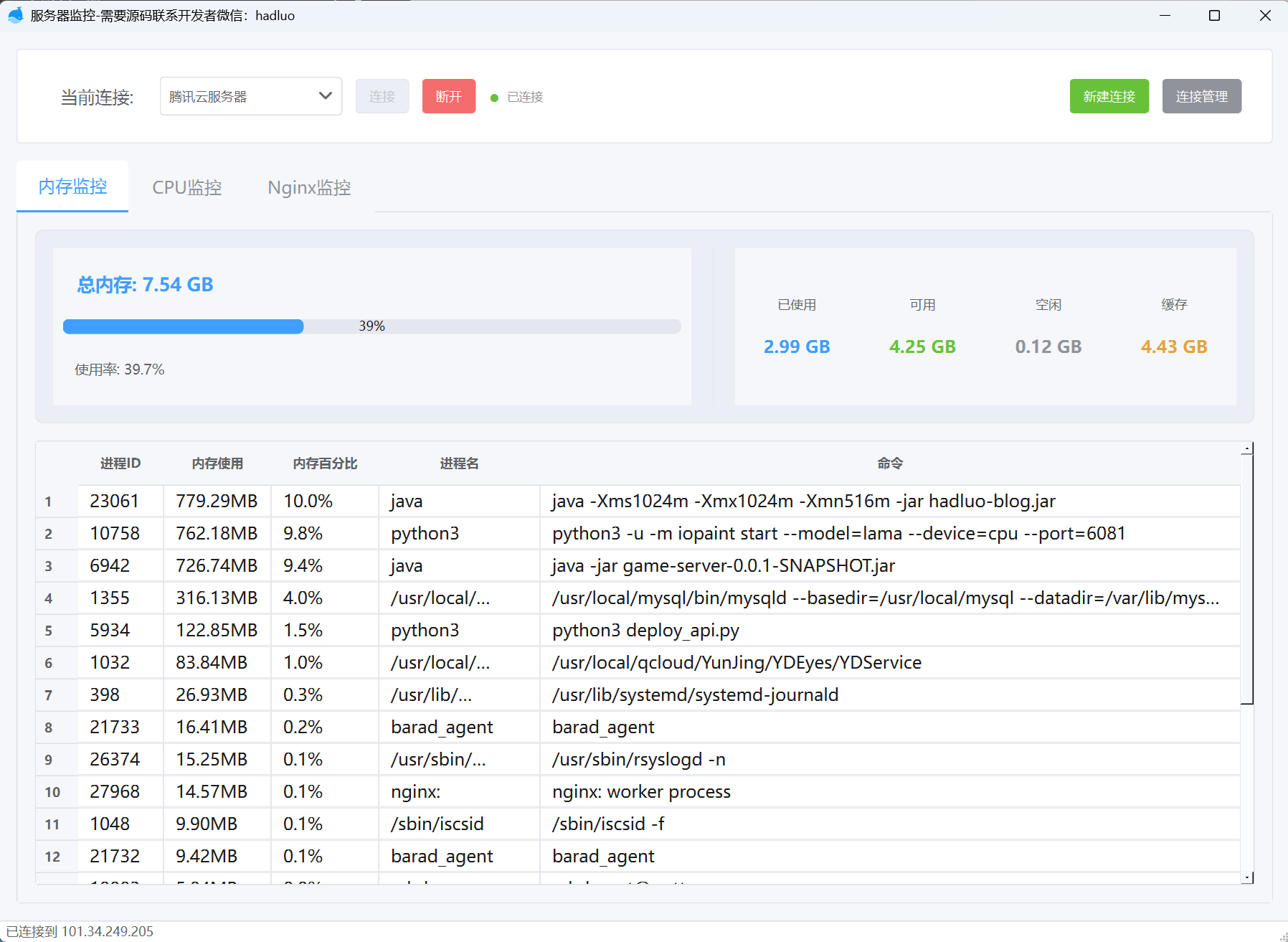
Task: Click the 9.8% memory percentage cell
Action: (x=325, y=533)
